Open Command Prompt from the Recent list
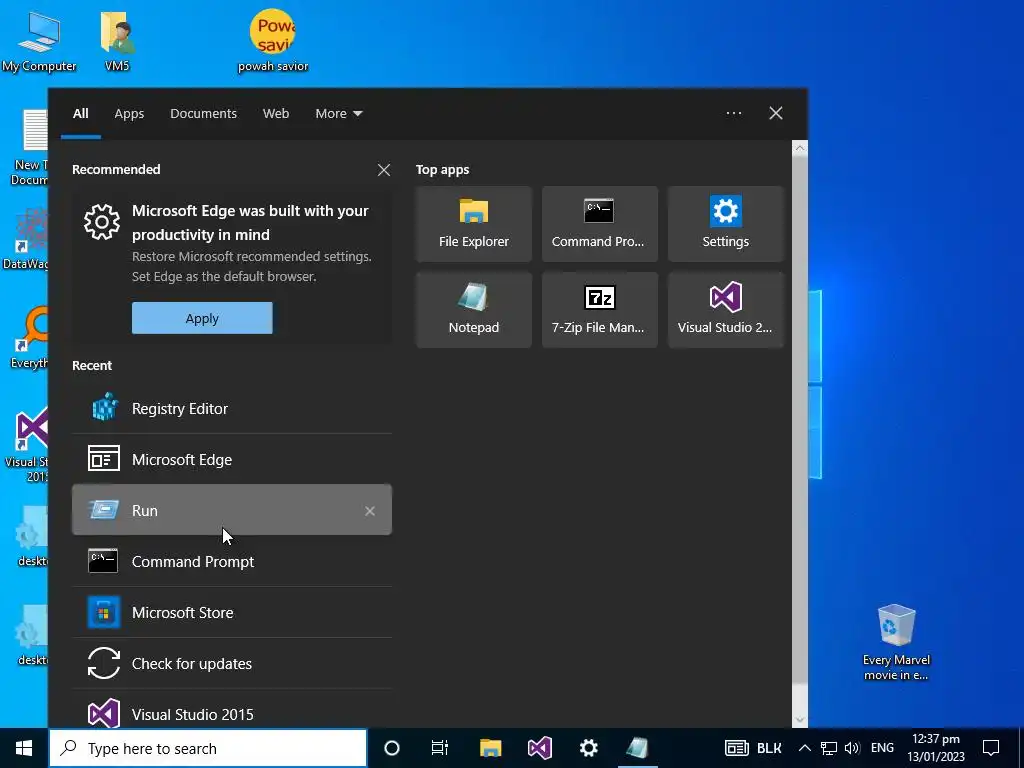The image size is (1024, 768). (x=232, y=562)
